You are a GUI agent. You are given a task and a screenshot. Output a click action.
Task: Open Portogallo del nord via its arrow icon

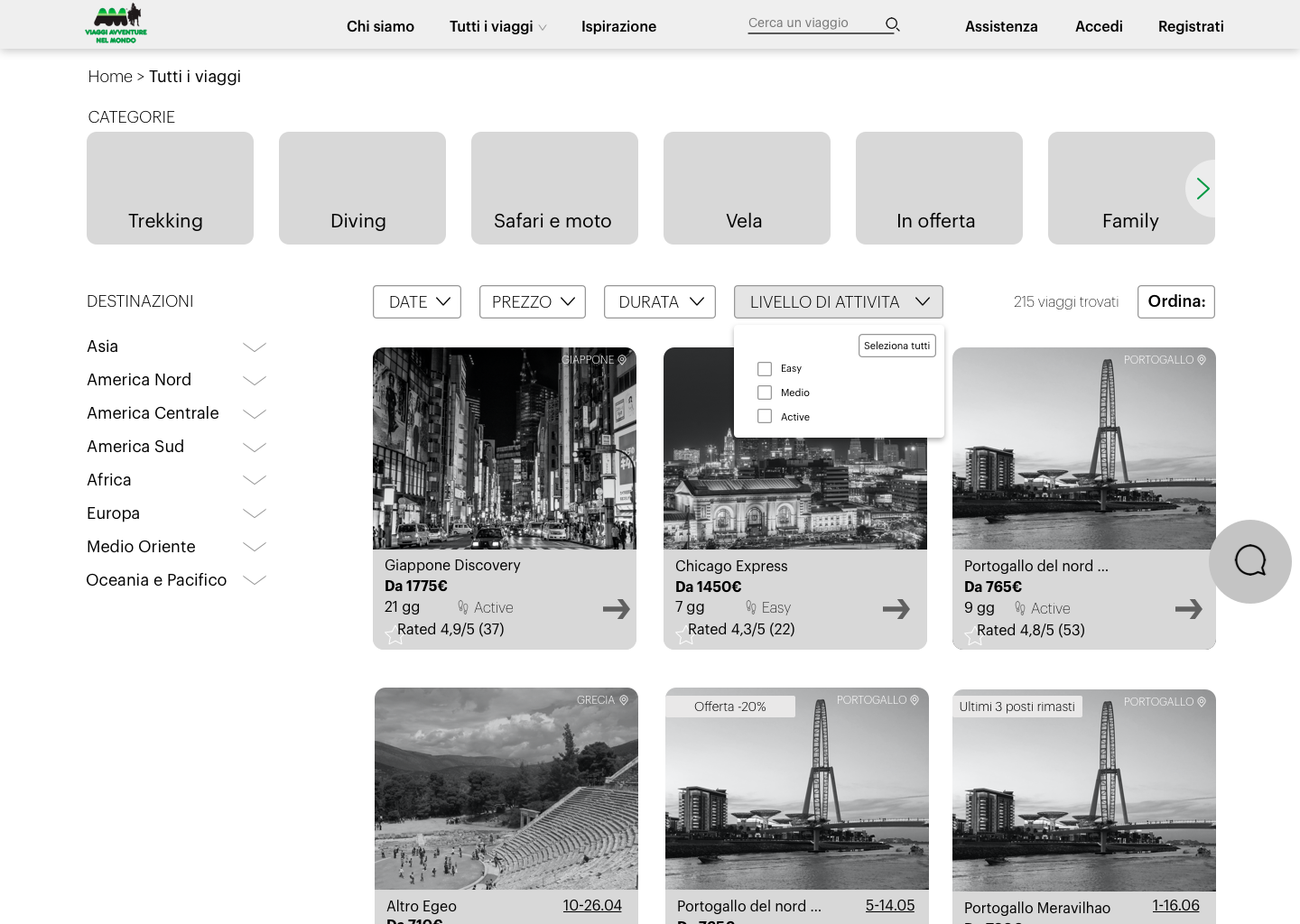tap(1189, 610)
